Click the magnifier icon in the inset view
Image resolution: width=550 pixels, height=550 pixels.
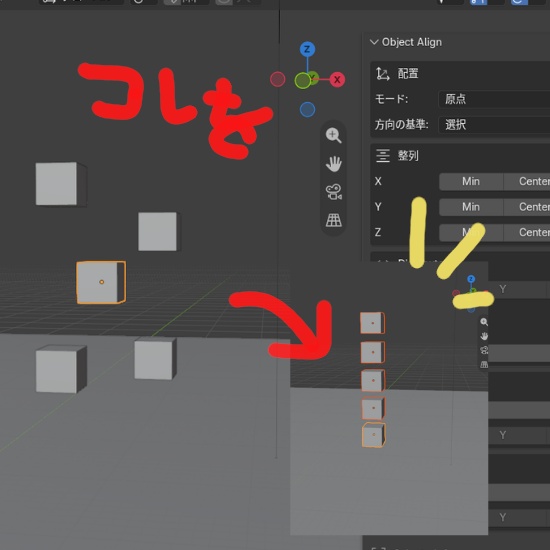[x=484, y=322]
